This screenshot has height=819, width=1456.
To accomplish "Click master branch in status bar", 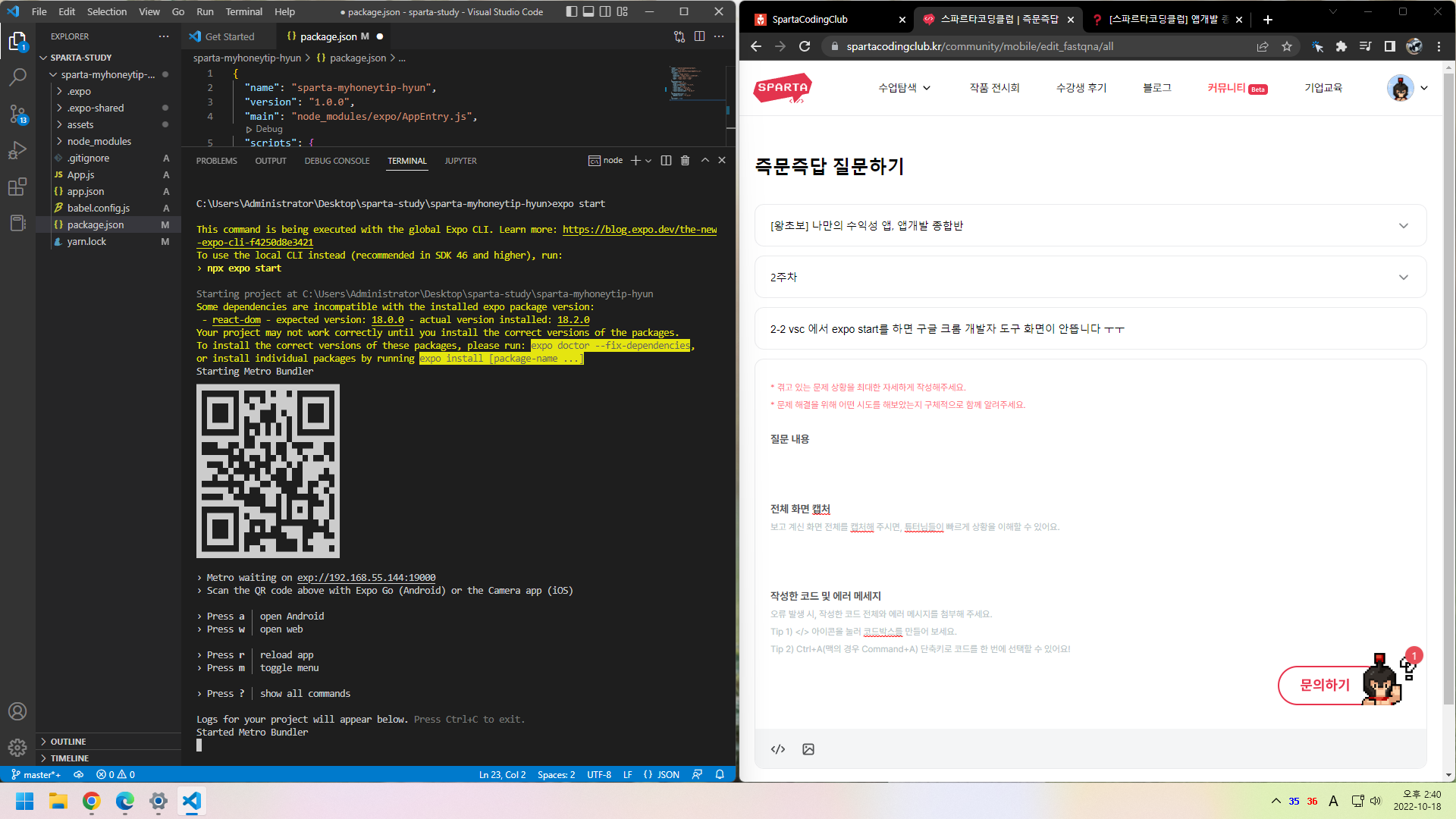I will point(36,774).
